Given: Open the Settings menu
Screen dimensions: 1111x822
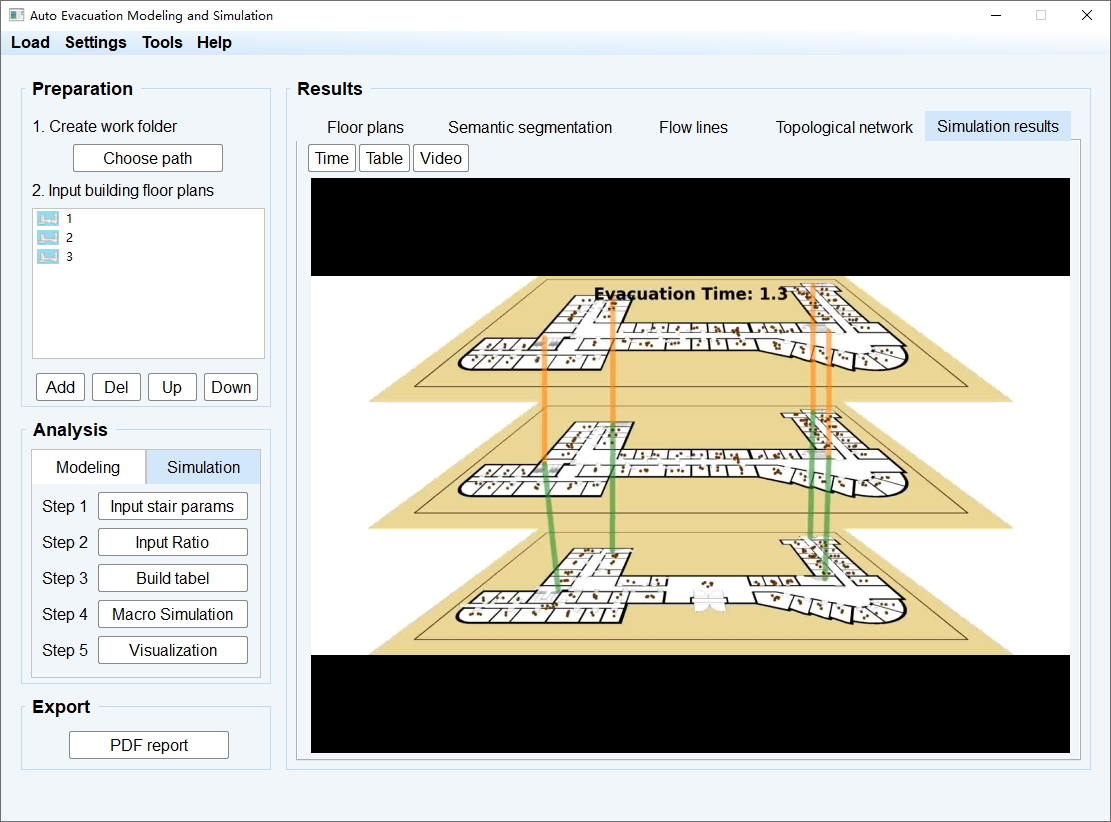Looking at the screenshot, I should (x=96, y=43).
